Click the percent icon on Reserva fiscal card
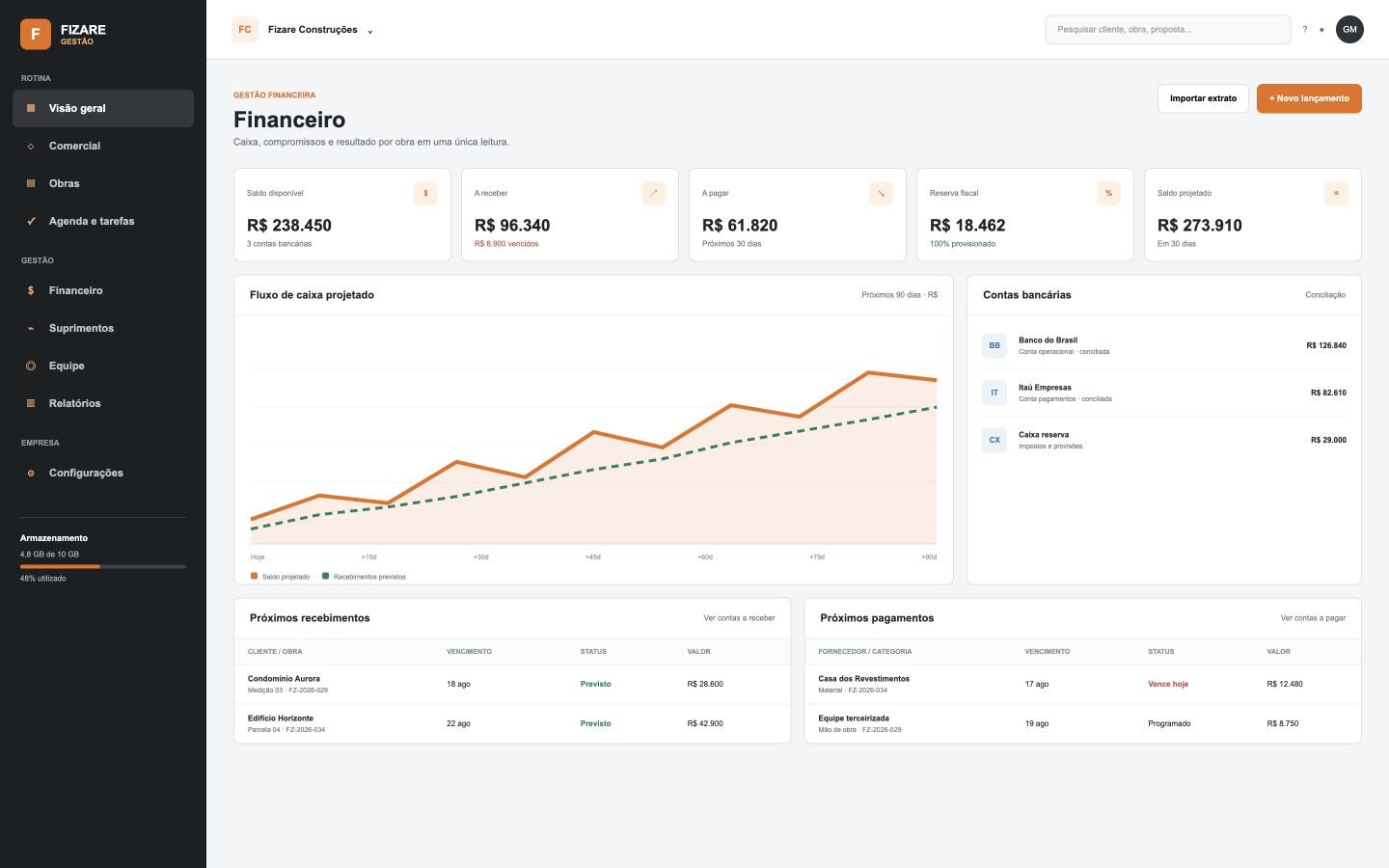The width and height of the screenshot is (1389, 868). (x=1108, y=193)
